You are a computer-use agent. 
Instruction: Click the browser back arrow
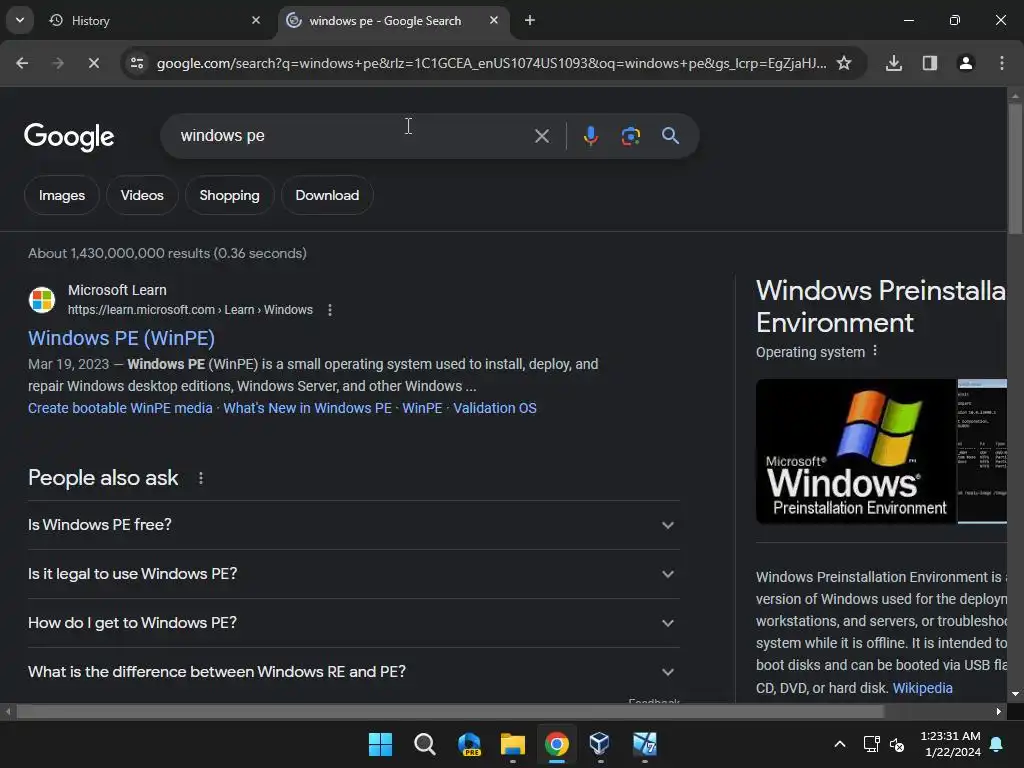point(22,63)
